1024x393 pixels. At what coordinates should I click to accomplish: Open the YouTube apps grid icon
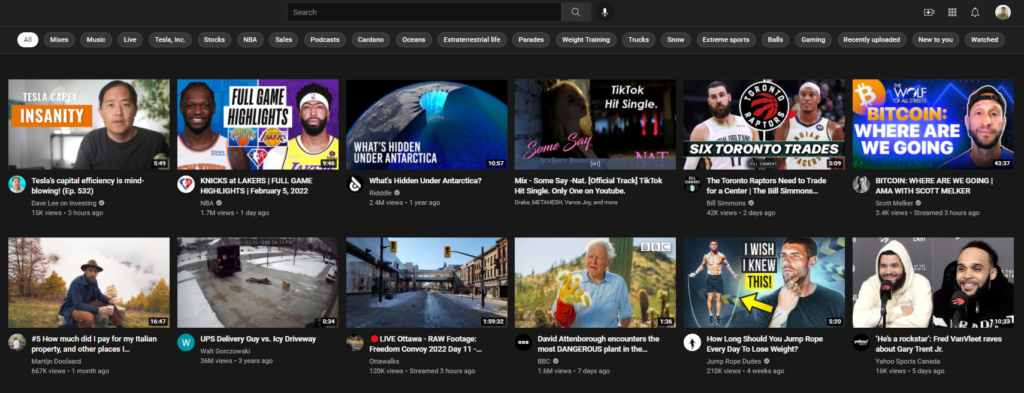[x=952, y=12]
